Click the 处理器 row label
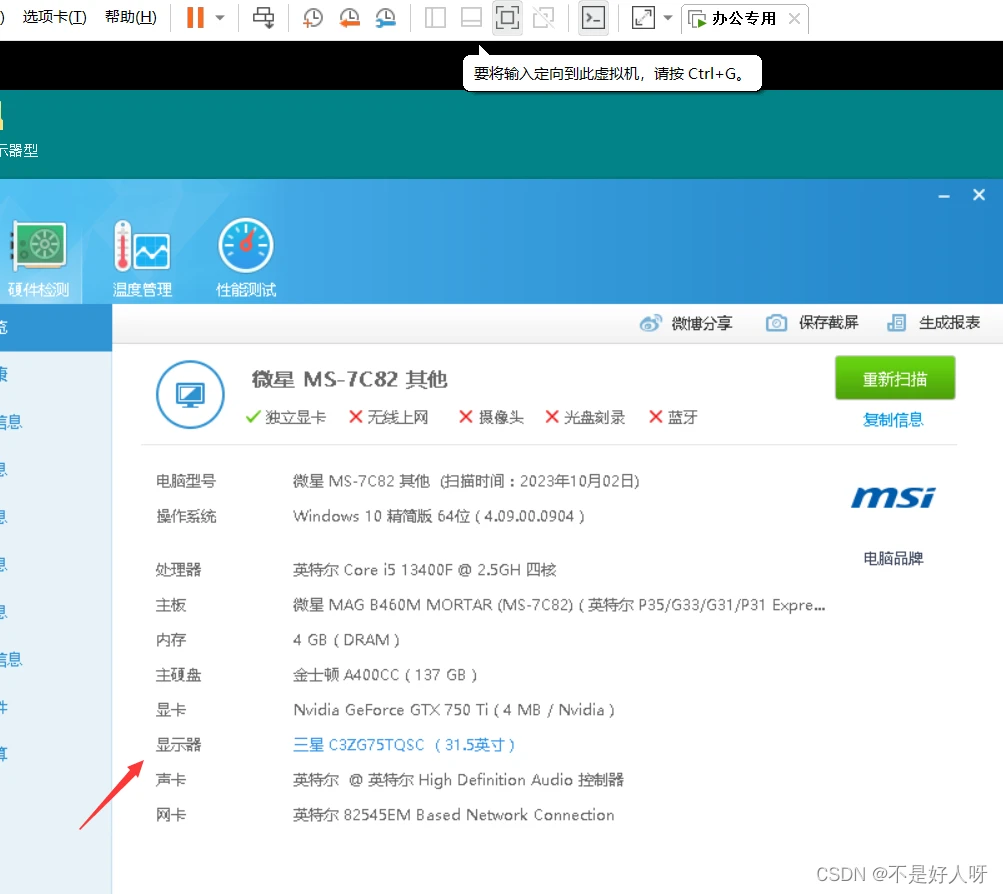The height and width of the screenshot is (894, 1003). click(178, 570)
